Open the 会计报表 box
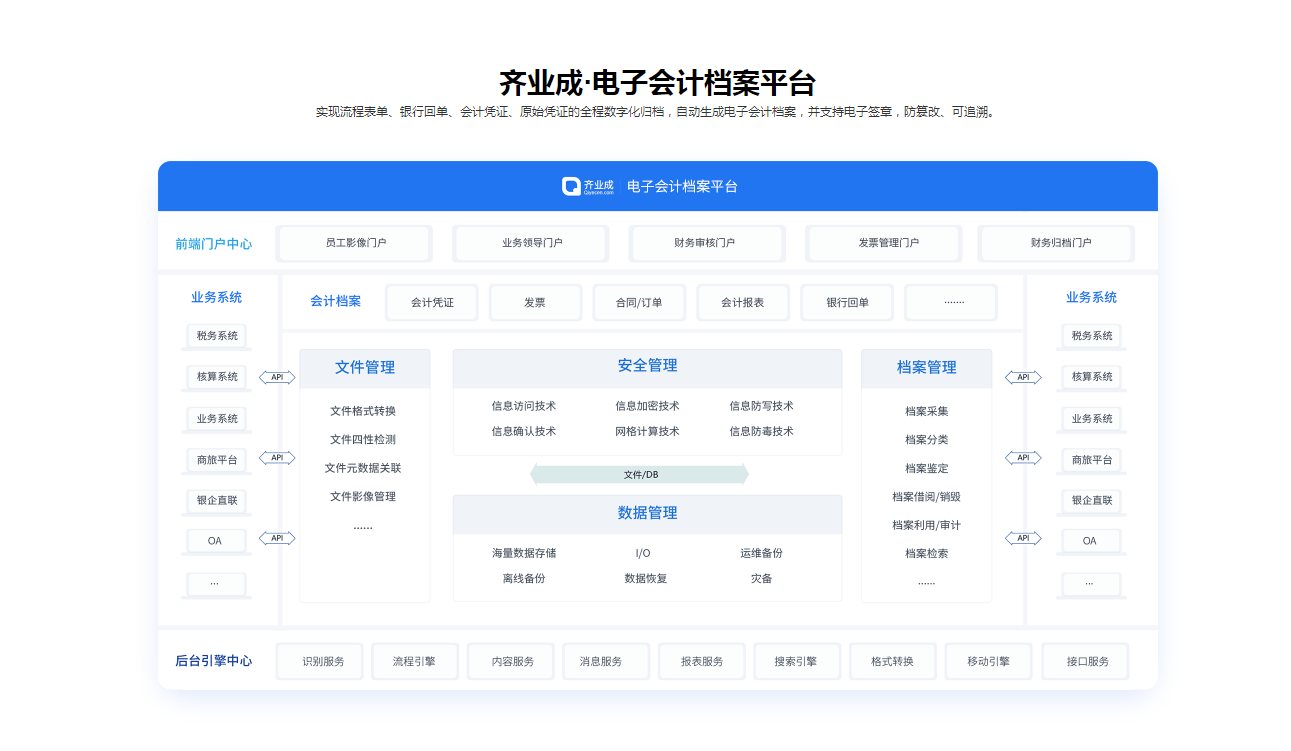 pos(743,302)
